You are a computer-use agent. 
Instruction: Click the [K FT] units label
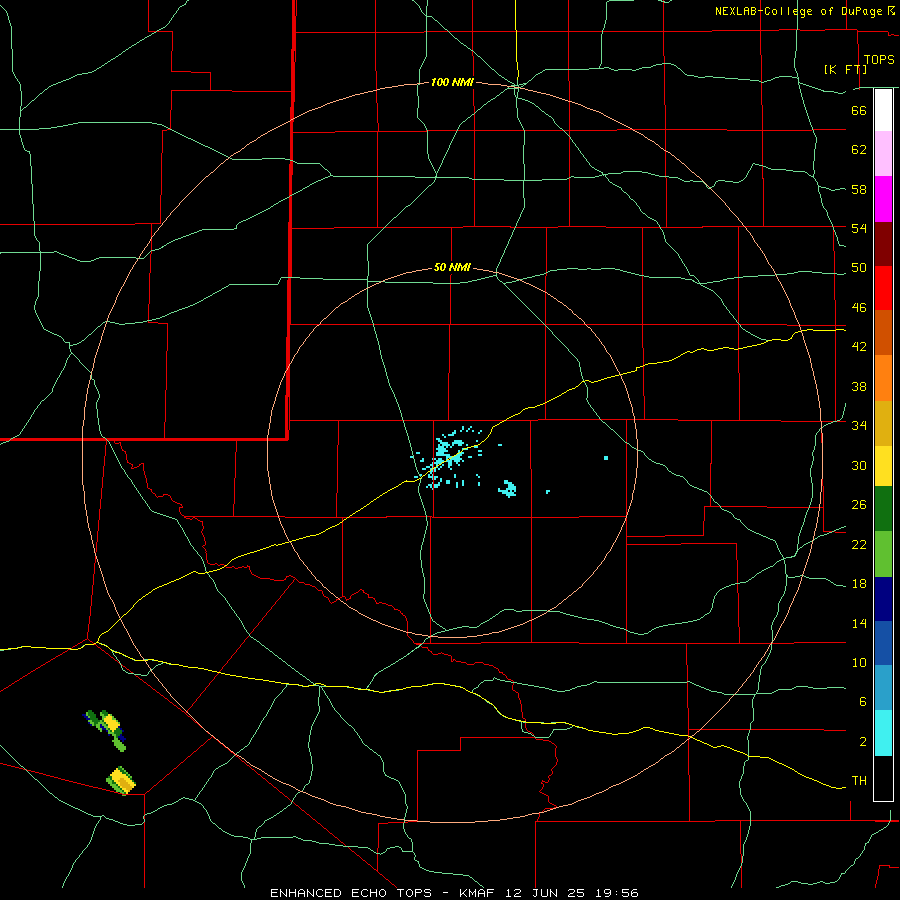point(845,69)
